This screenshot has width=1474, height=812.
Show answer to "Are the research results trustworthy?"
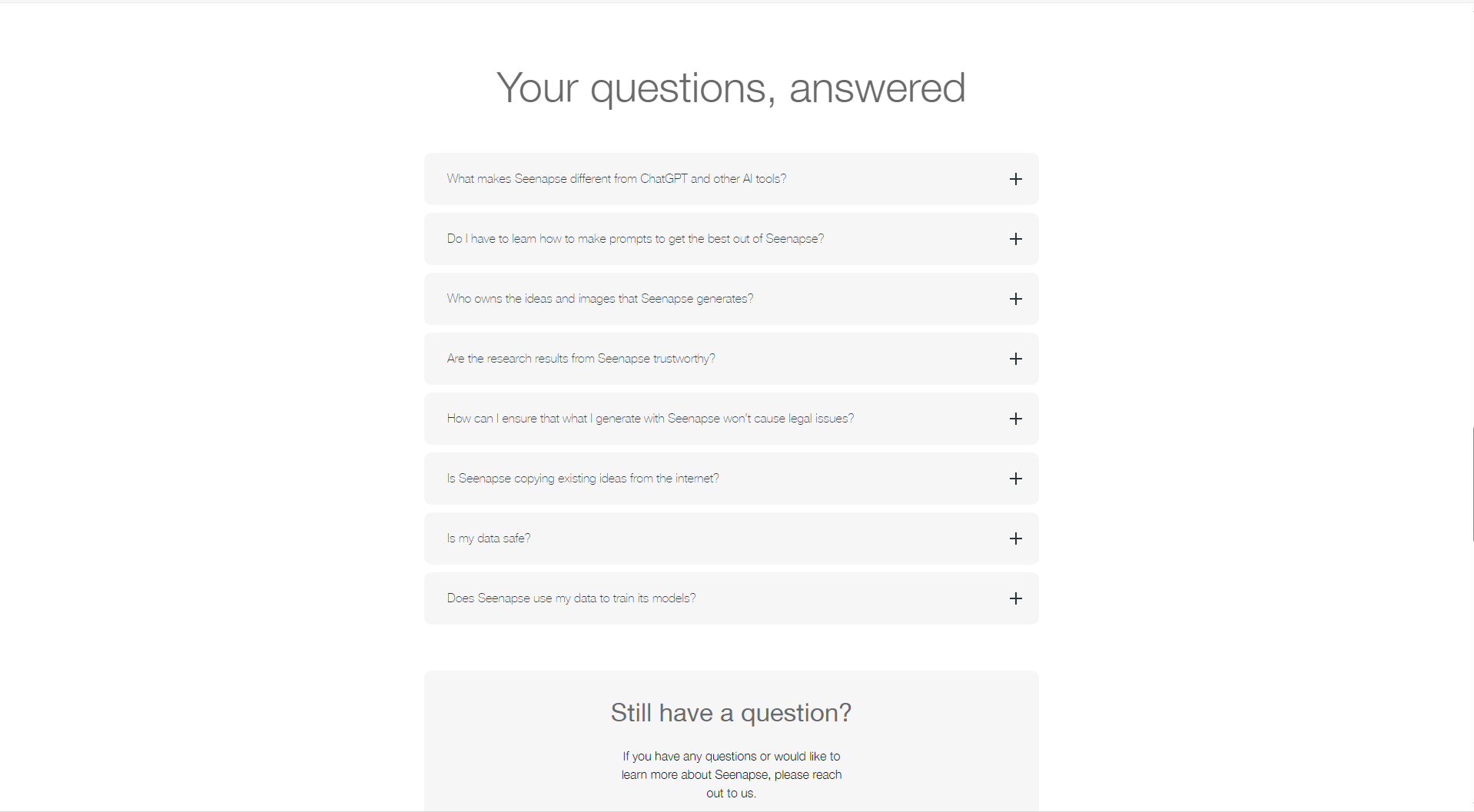[580, 359]
